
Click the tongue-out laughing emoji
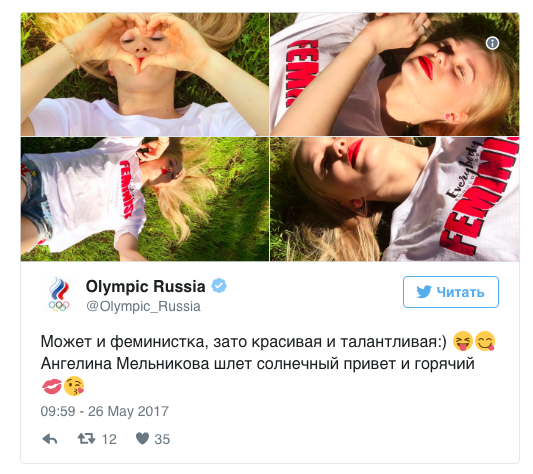[463, 341]
